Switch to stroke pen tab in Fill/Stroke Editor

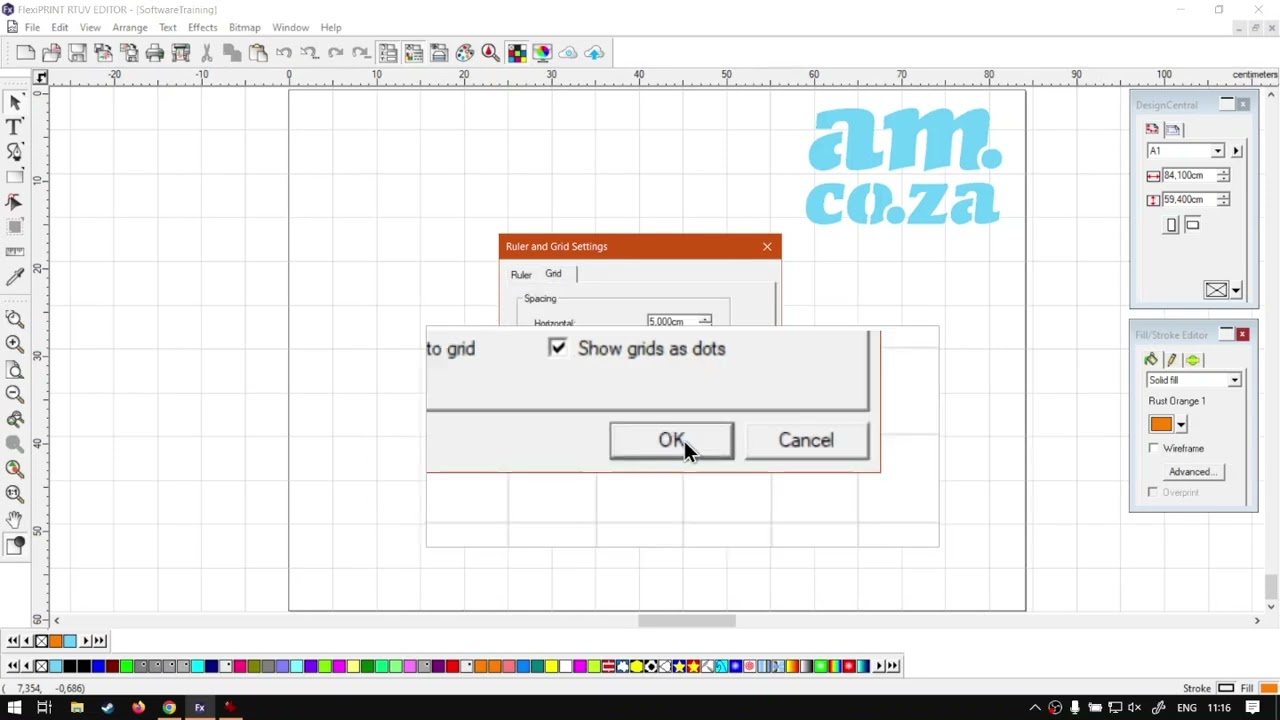point(1171,360)
